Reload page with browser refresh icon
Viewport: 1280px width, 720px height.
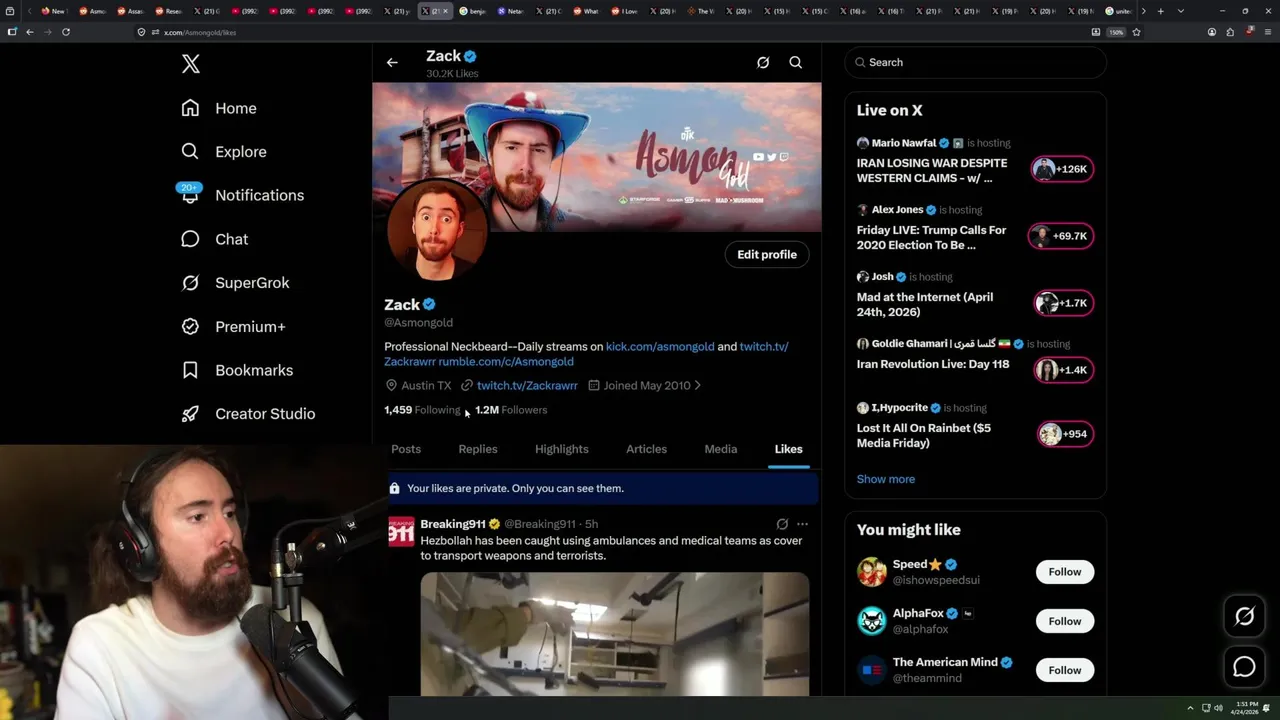coord(66,32)
